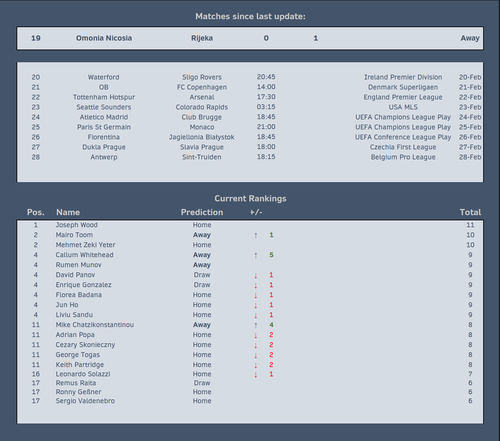Screen dimensions: 500x441
Task: Click up arrow beside Callum Whitehead's change
Action: 256,255
